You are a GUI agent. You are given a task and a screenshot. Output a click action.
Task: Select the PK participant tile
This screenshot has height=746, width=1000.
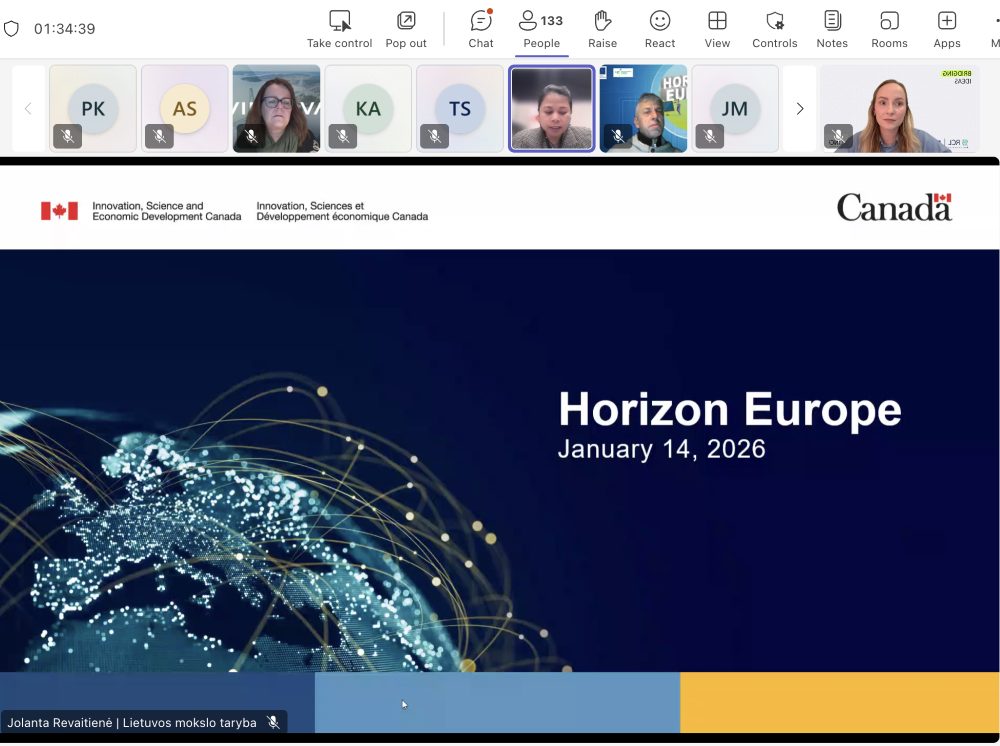coord(93,108)
